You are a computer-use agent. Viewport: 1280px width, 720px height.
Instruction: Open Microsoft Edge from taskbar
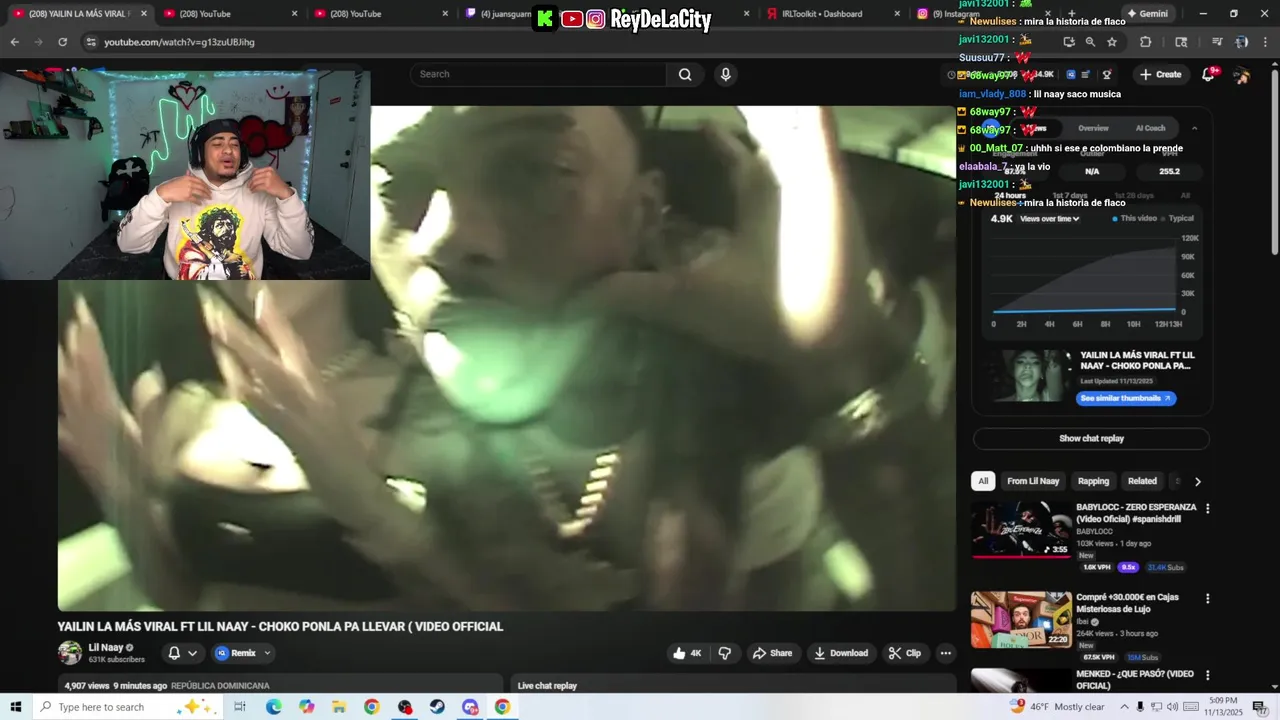(x=273, y=707)
